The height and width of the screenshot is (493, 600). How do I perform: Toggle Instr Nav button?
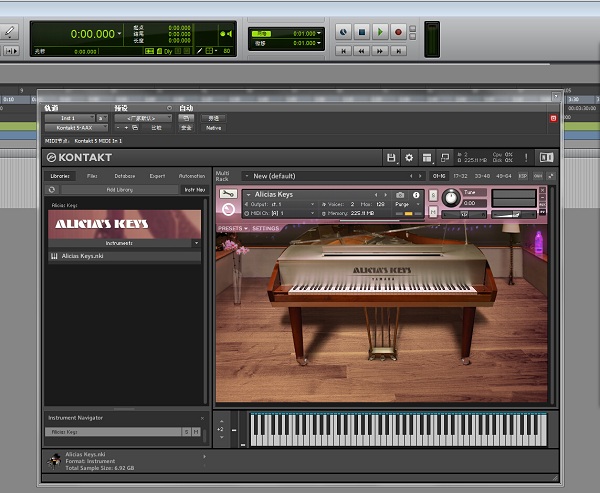pyautogui.click(x=195, y=189)
